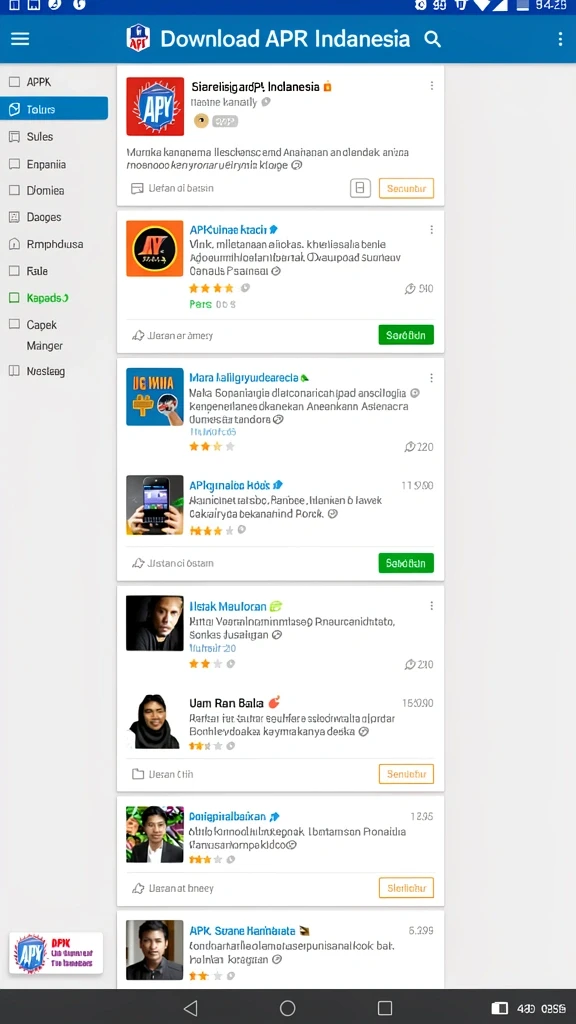This screenshot has height=1024, width=576.
Task: Tap the Android recent apps square
Action: coord(385,1008)
